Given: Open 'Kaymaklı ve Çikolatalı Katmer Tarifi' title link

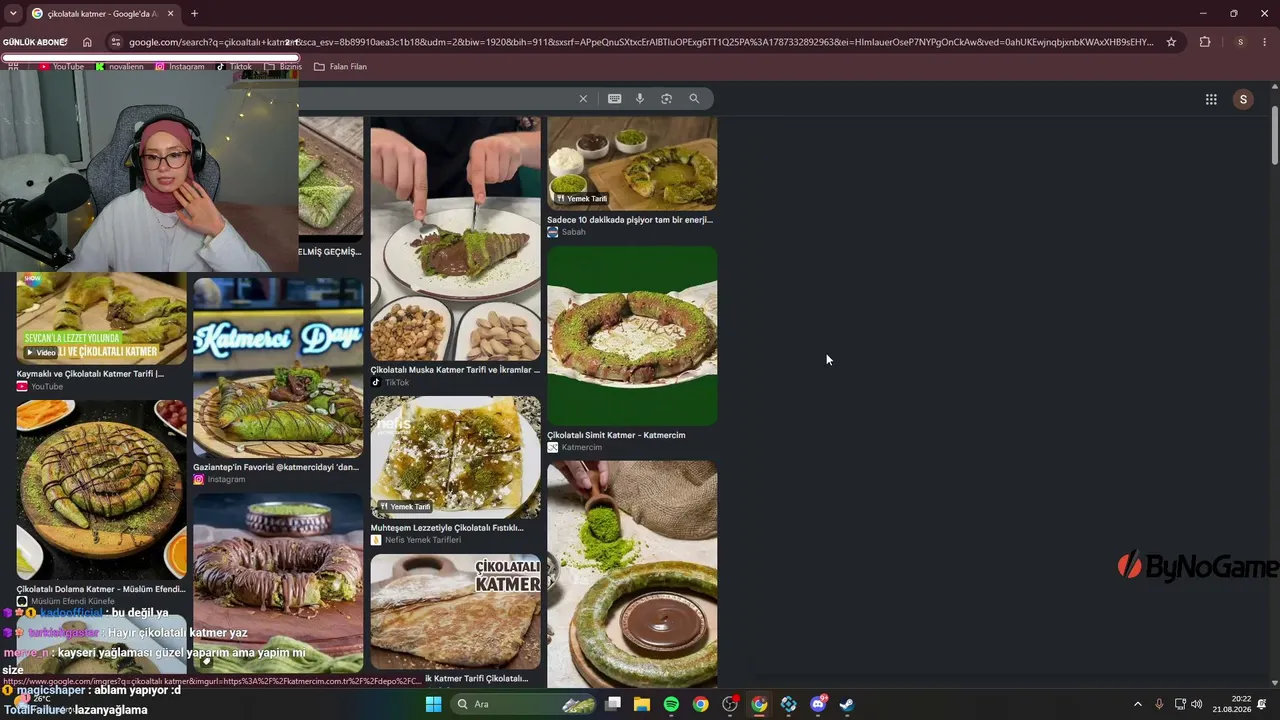Looking at the screenshot, I should [90, 374].
